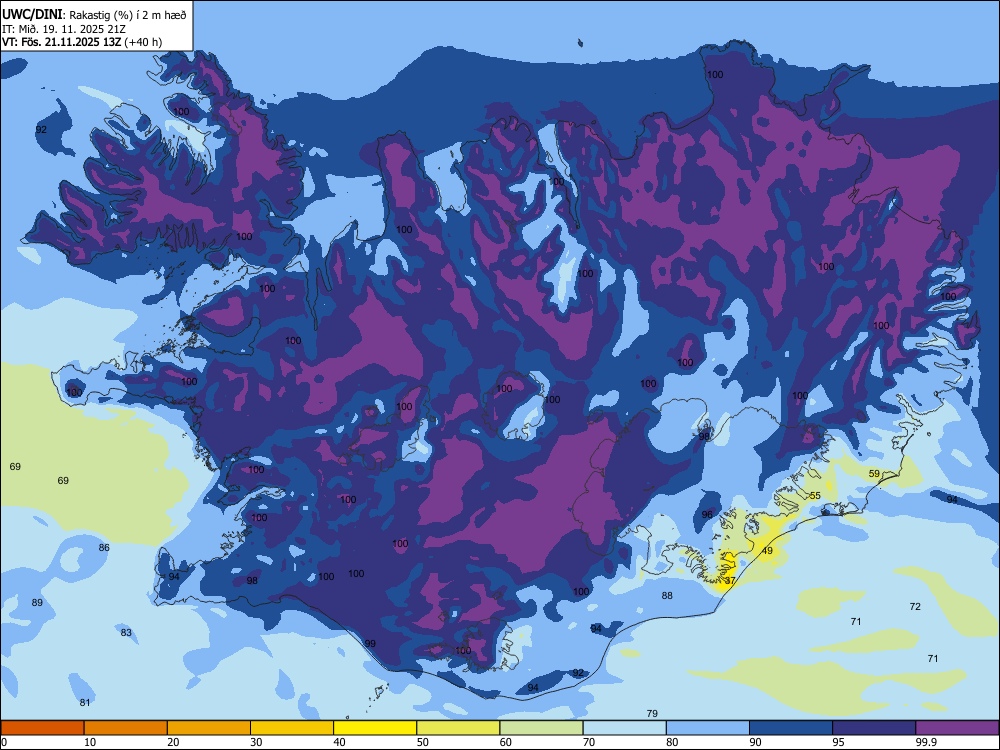
Task: Click the humidity value 81 on the map
Action: coord(85,702)
